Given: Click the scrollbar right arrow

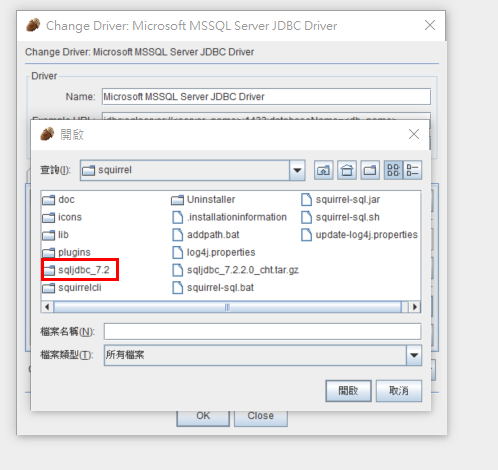Looking at the screenshot, I should [415, 307].
